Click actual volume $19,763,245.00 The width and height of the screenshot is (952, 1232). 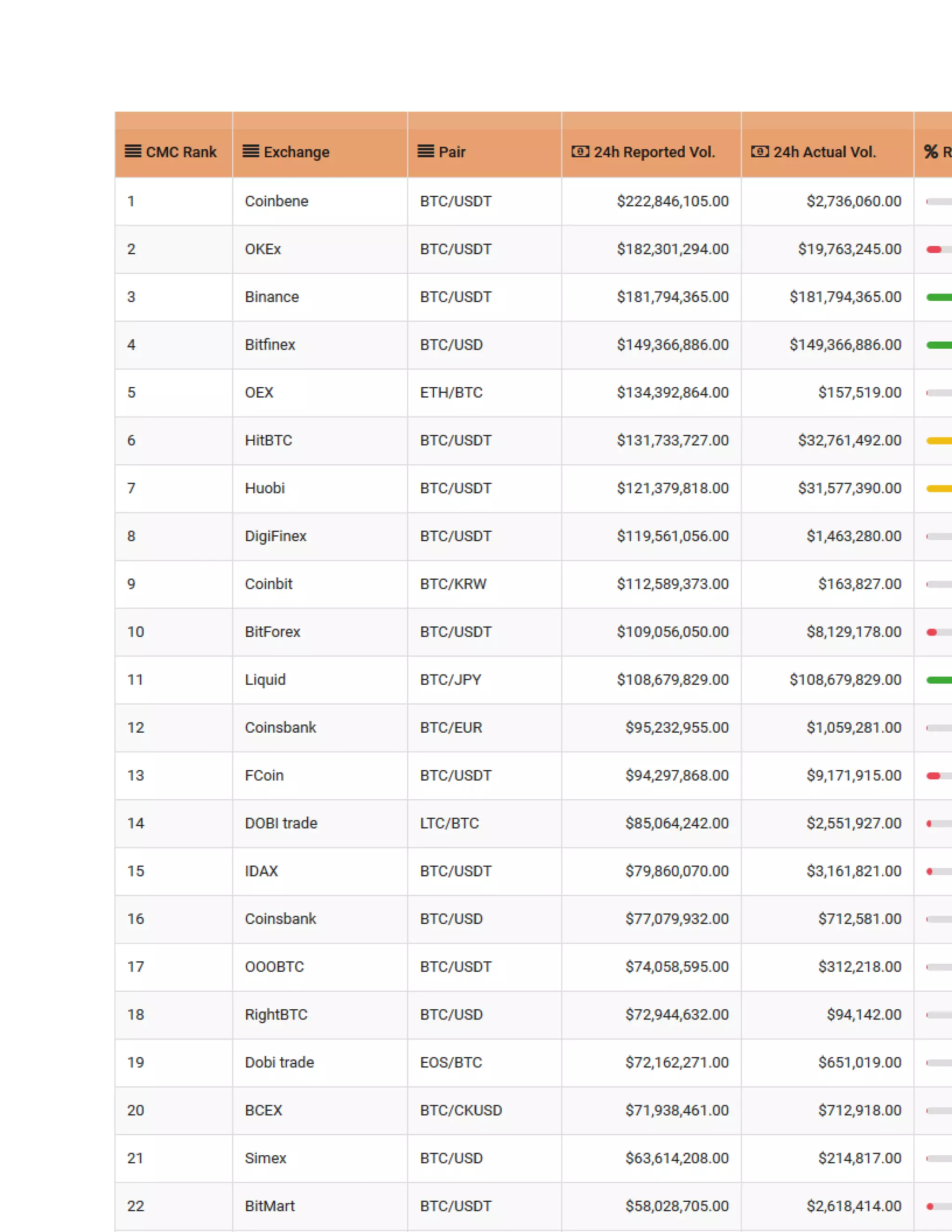(849, 249)
